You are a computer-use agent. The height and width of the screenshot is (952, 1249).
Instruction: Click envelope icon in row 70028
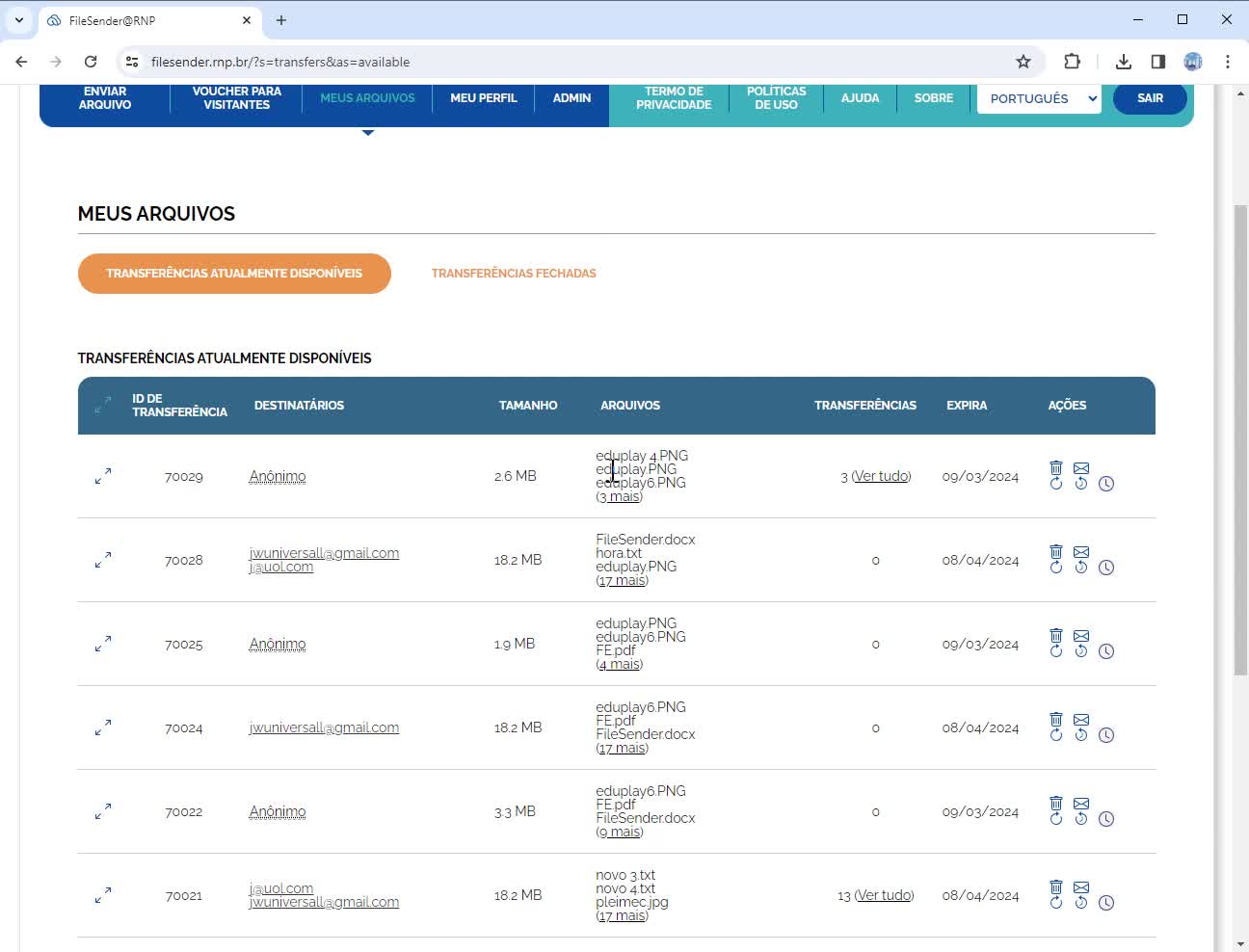[1081, 551]
